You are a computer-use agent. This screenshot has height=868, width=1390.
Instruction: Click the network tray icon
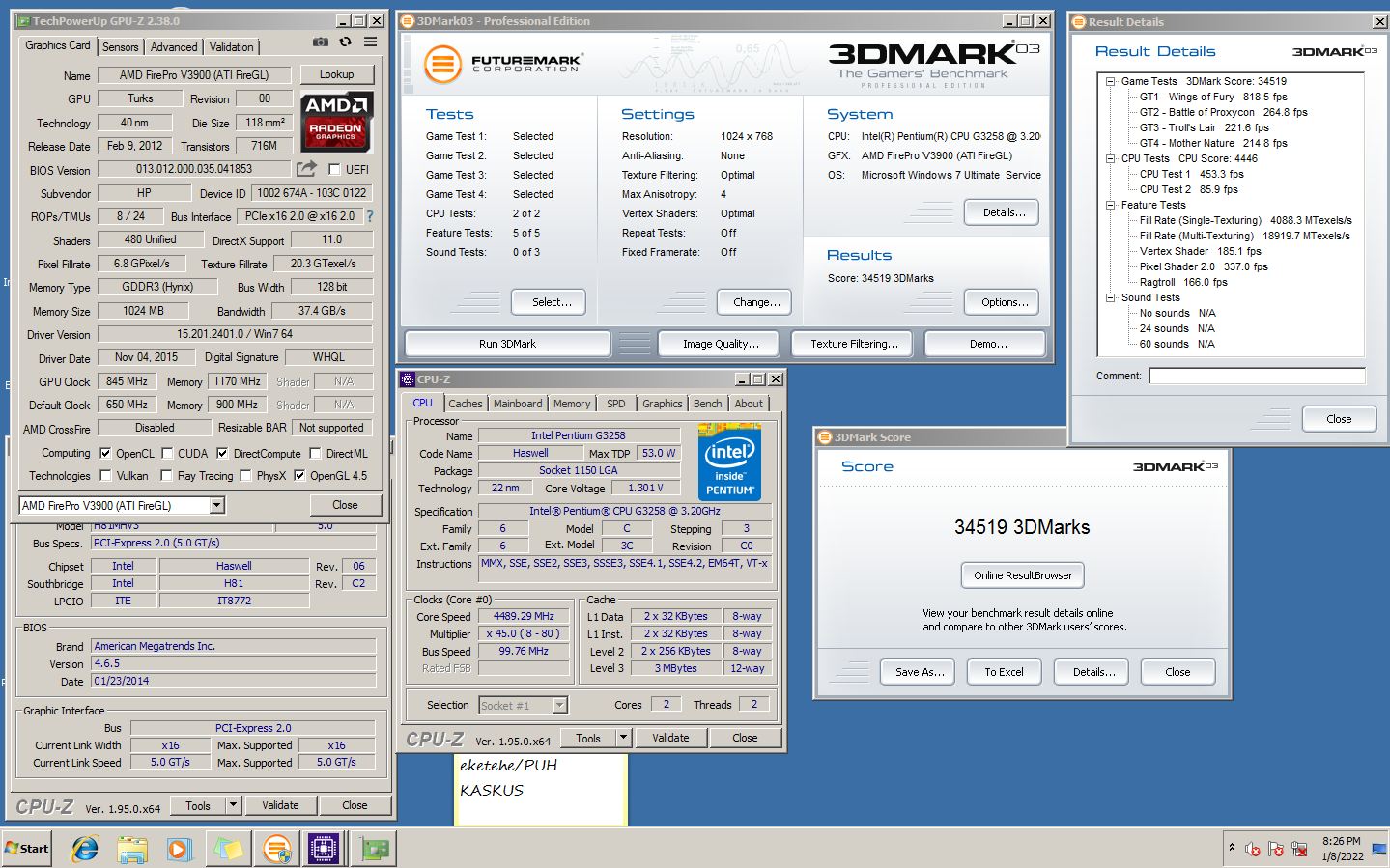pyautogui.click(x=1300, y=849)
